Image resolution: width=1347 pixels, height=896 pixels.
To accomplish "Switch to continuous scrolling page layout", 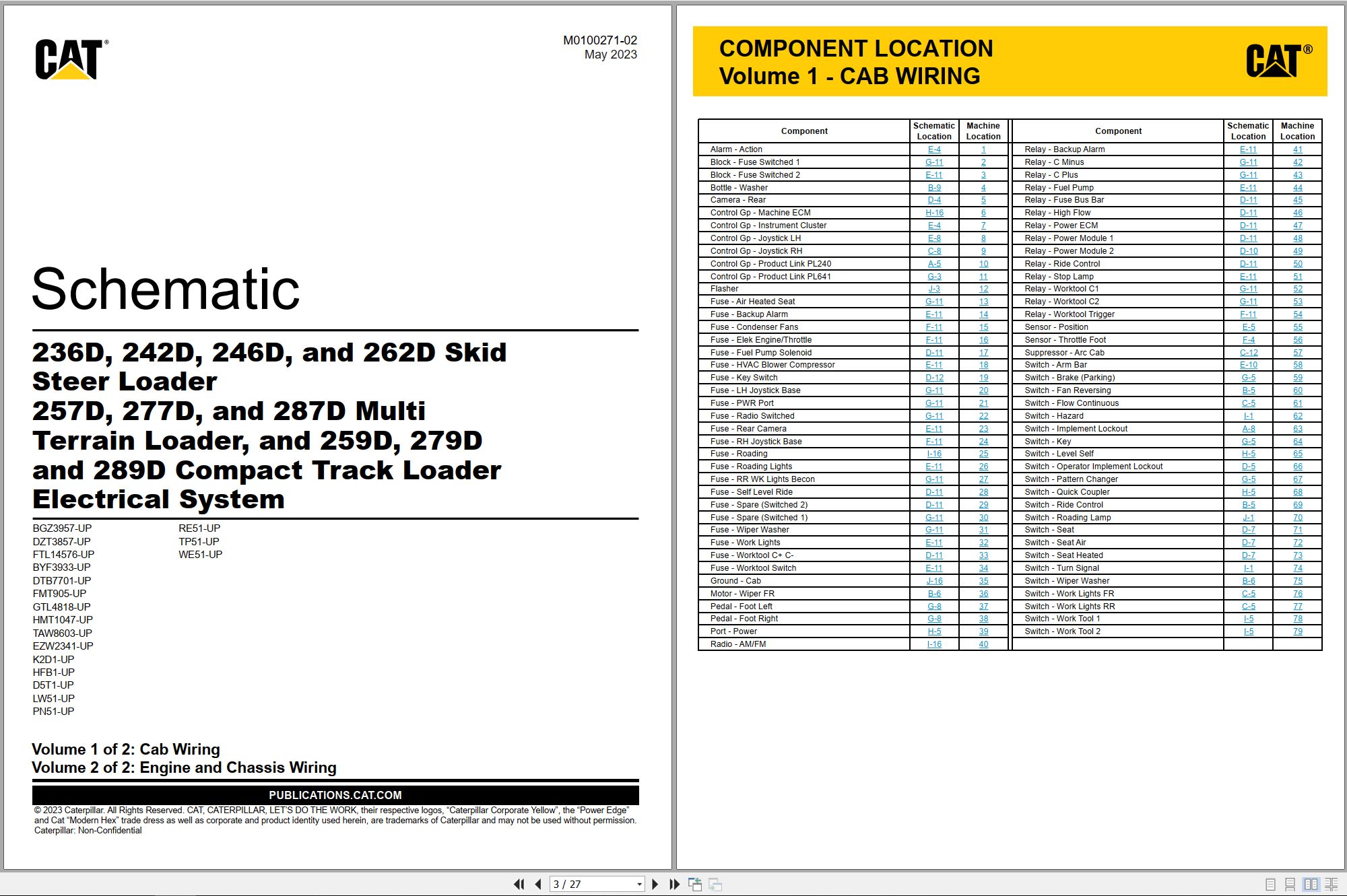I will [x=1290, y=884].
